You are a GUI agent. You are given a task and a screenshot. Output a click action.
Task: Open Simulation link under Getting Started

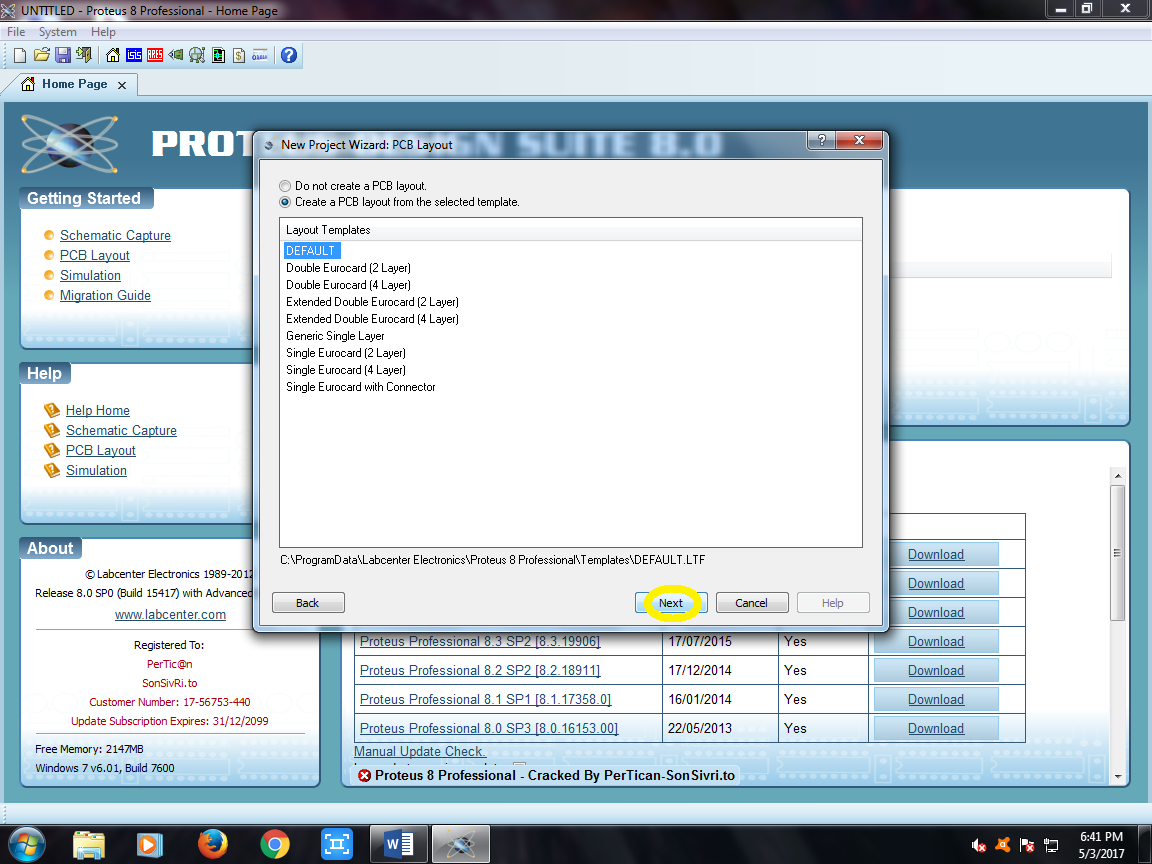pyautogui.click(x=90, y=275)
